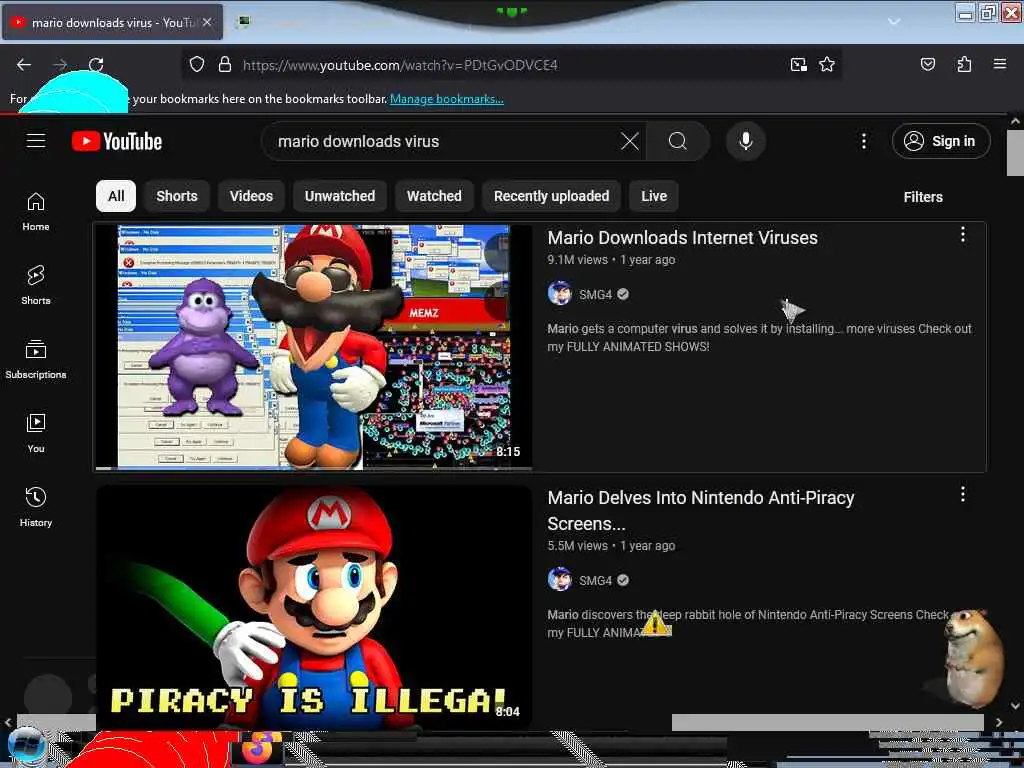Open History in the sidebar
The height and width of the screenshot is (768, 1024).
(x=36, y=507)
